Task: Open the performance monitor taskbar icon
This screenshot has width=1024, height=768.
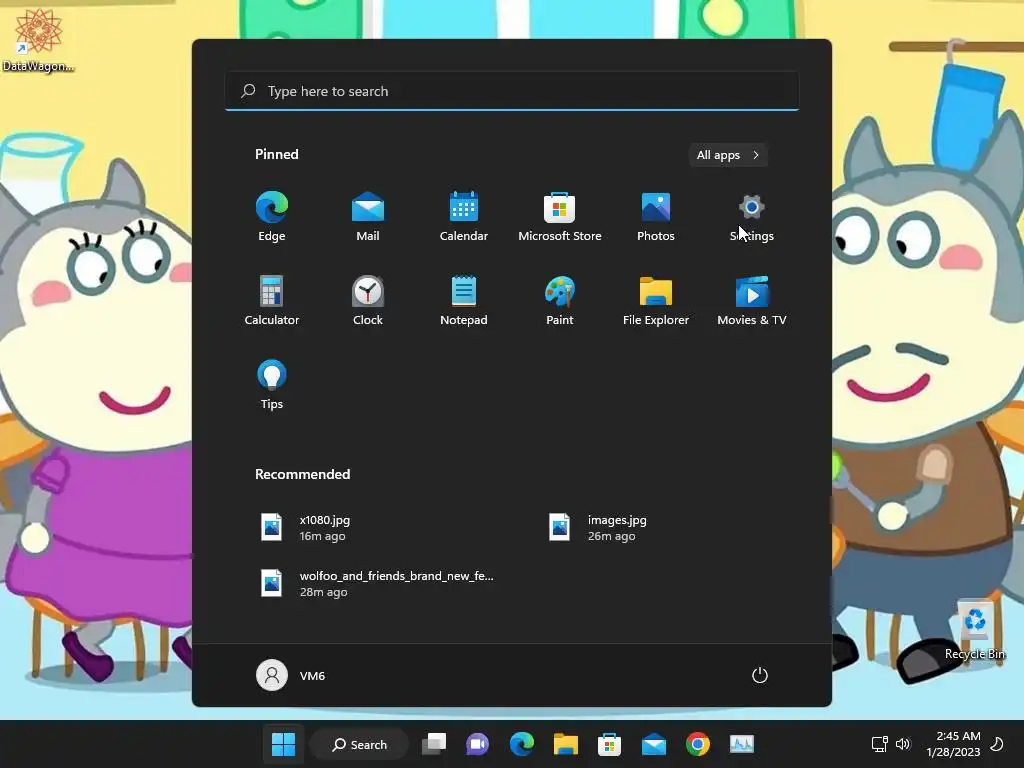Action: pos(742,744)
